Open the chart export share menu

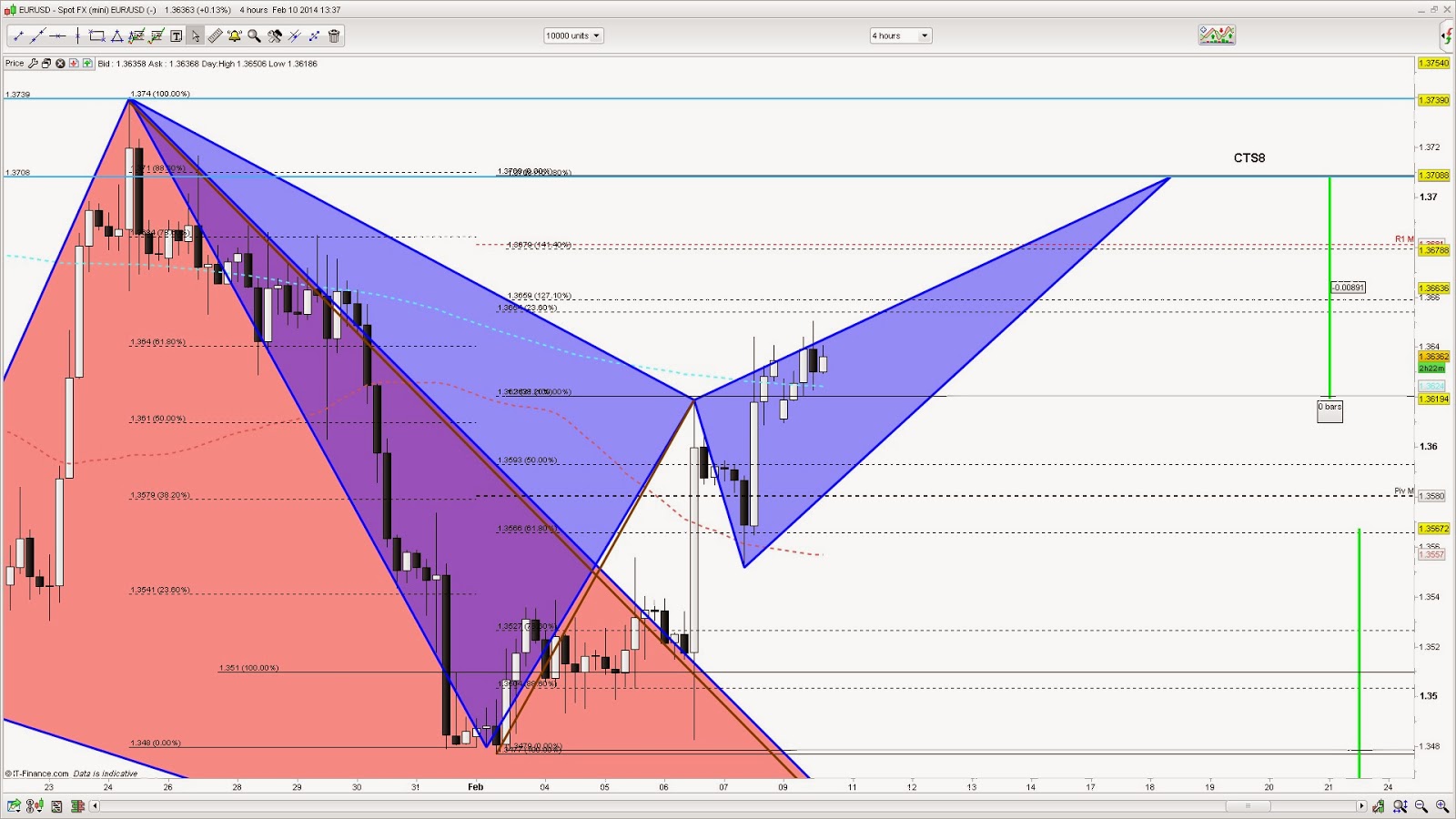click(14, 805)
